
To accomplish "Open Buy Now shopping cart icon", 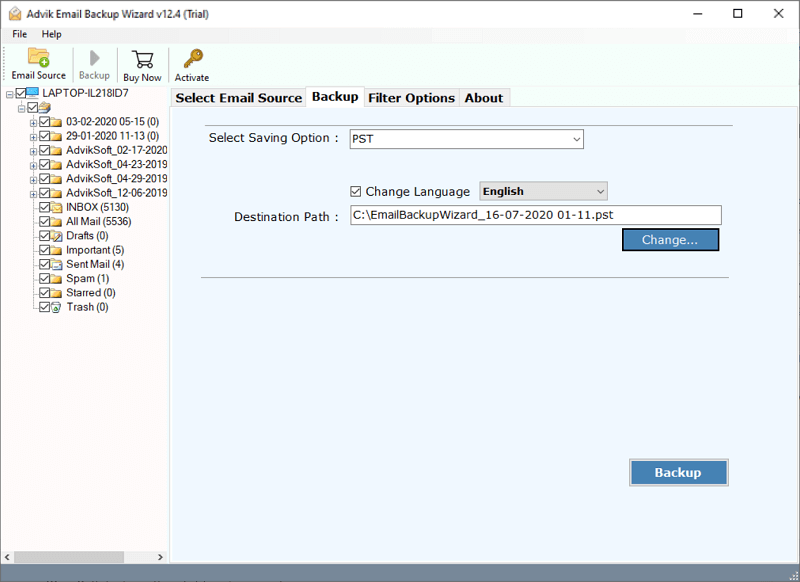I will (142, 59).
